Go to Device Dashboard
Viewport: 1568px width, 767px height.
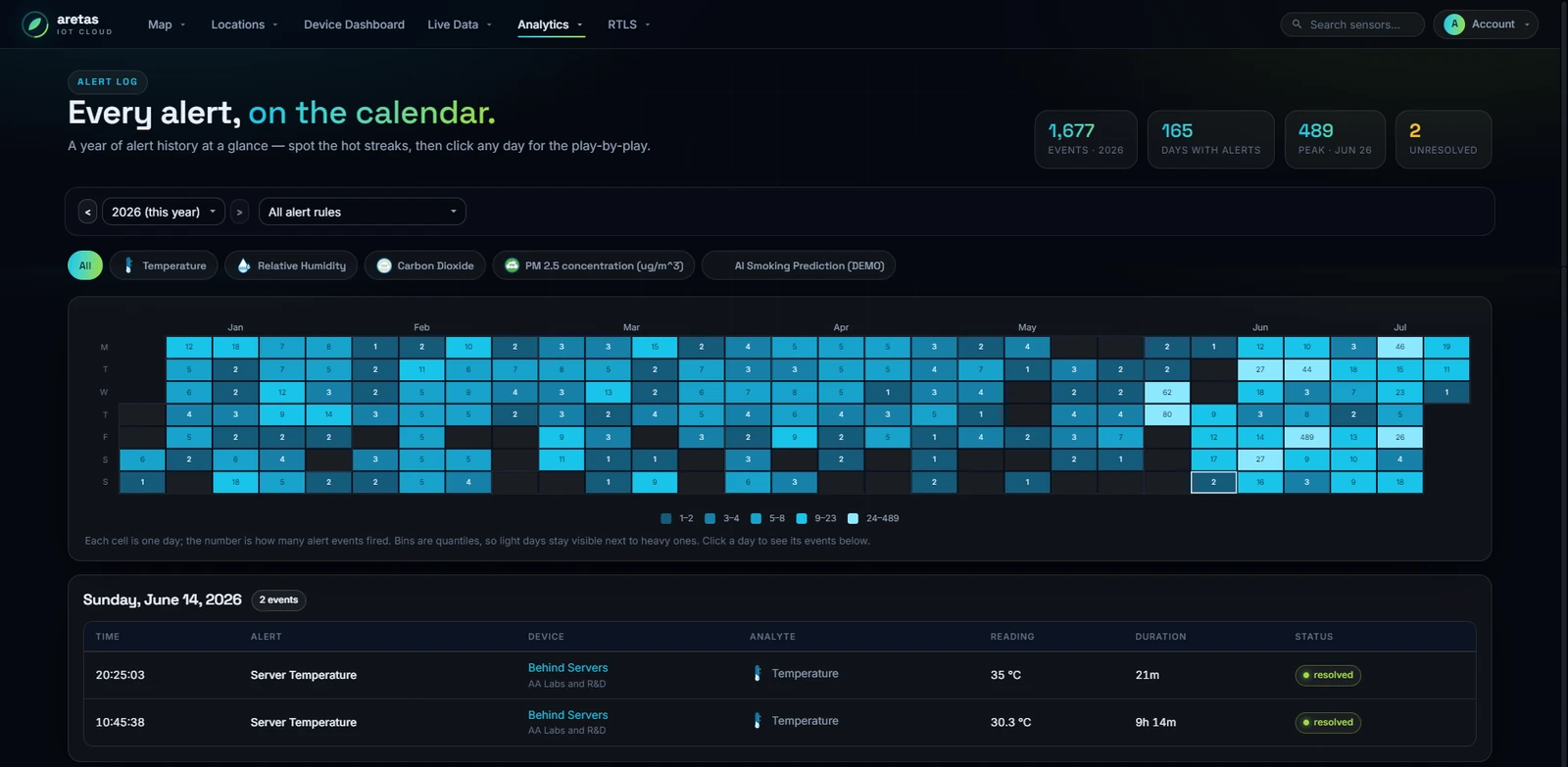(354, 24)
